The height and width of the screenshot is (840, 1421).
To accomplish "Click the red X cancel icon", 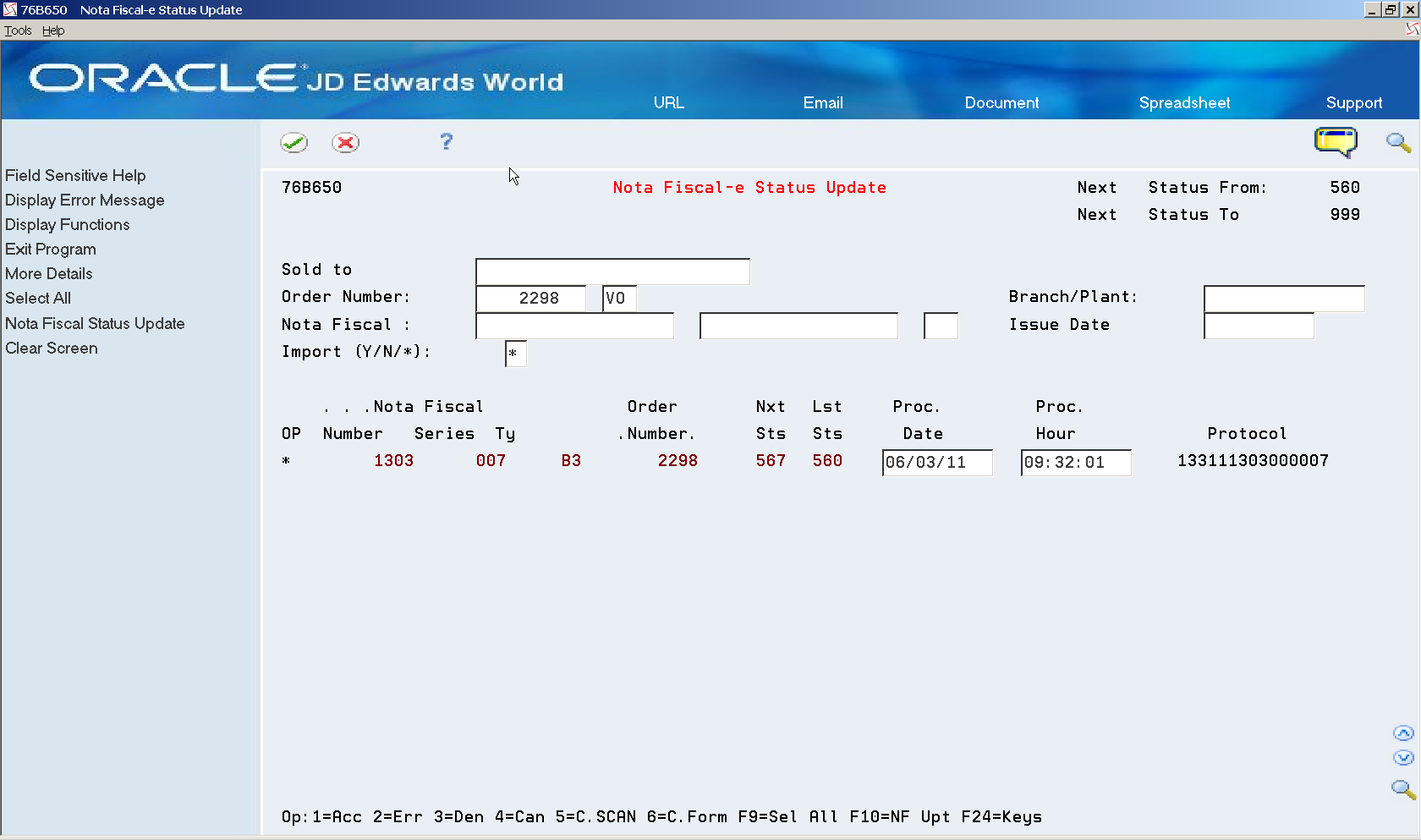I will pos(345,142).
